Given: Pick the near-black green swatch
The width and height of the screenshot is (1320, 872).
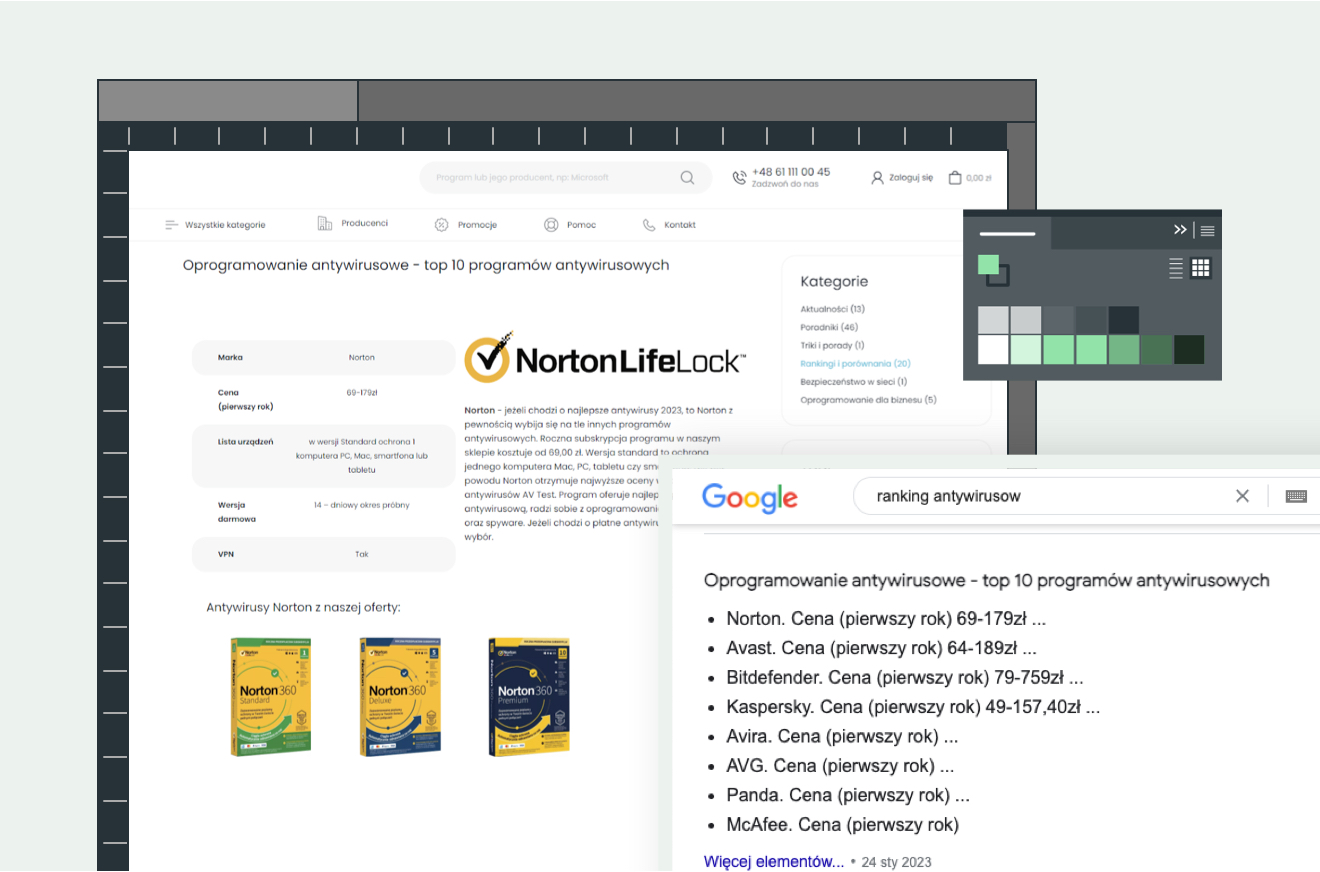Looking at the screenshot, I should 1189,350.
